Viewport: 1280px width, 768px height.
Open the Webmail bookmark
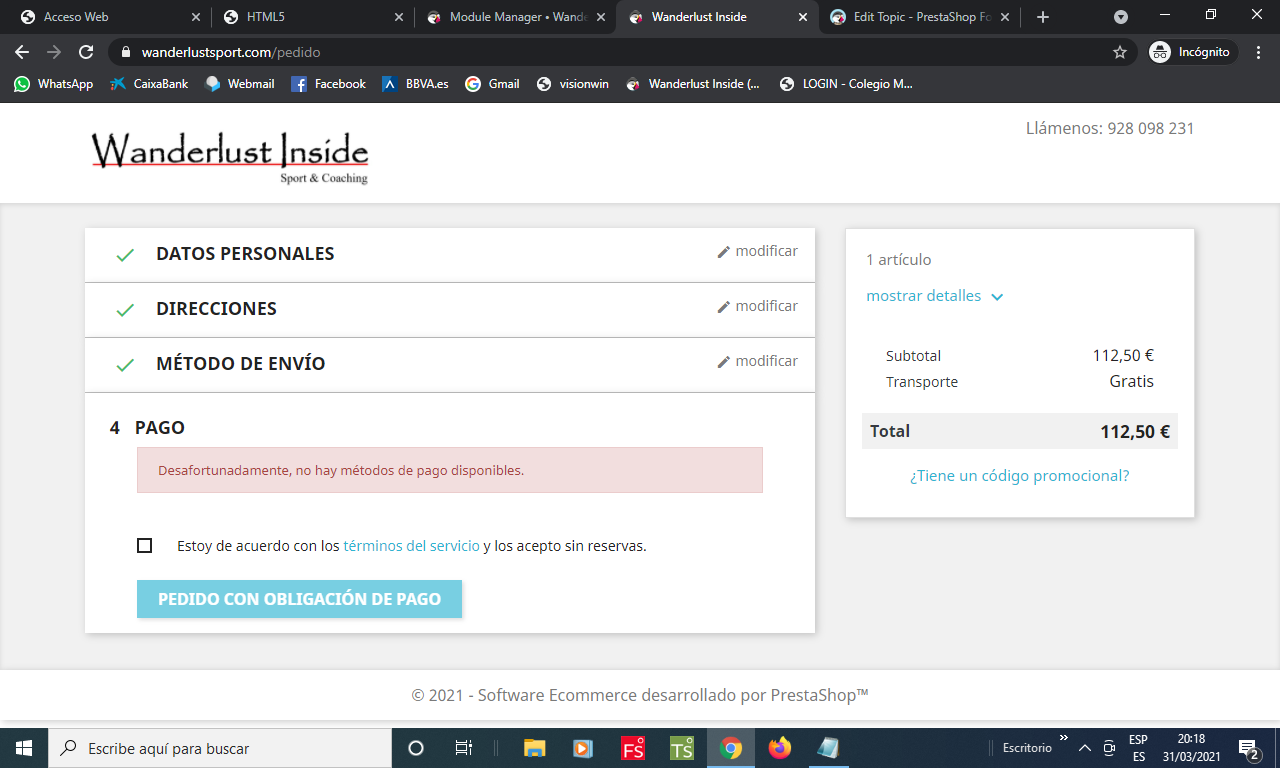coord(240,84)
